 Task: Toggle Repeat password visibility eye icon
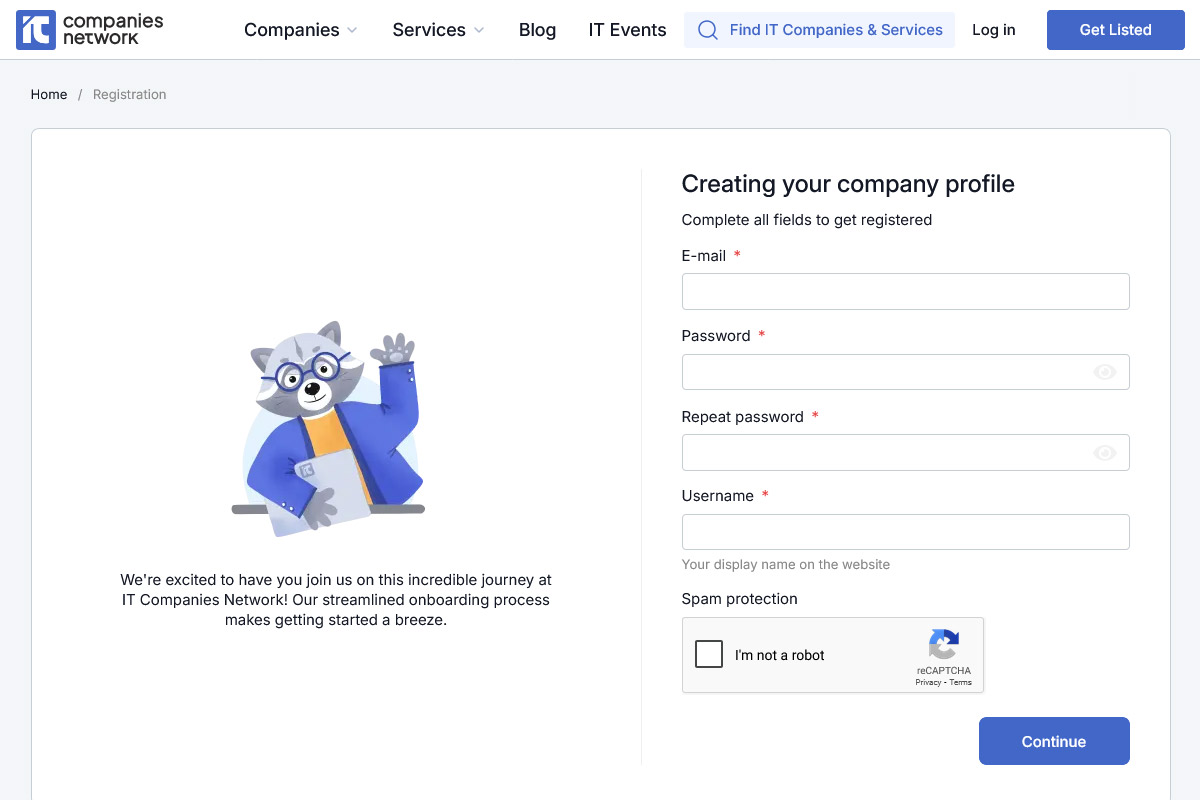click(1104, 453)
